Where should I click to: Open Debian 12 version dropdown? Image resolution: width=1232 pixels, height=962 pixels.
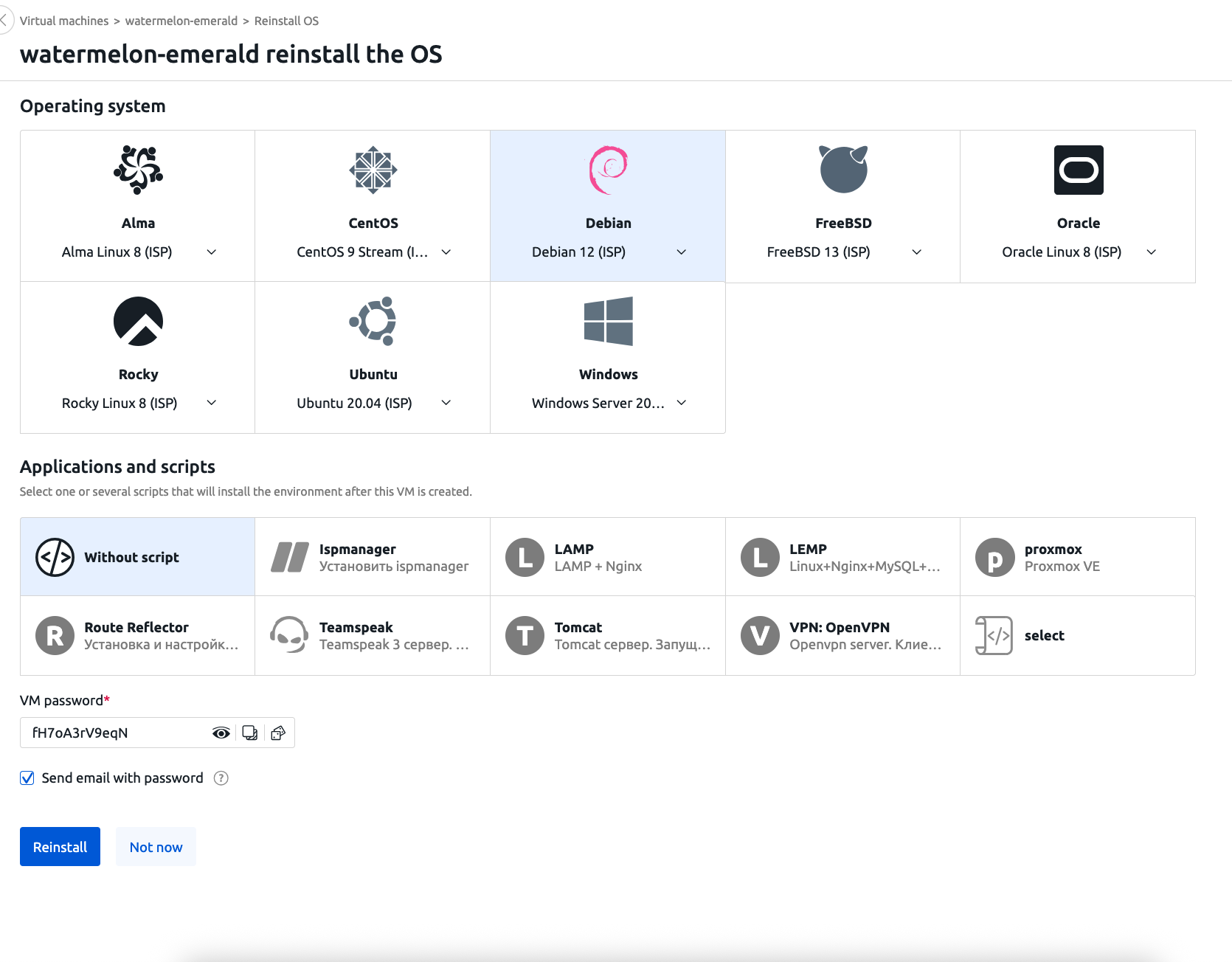[681, 252]
